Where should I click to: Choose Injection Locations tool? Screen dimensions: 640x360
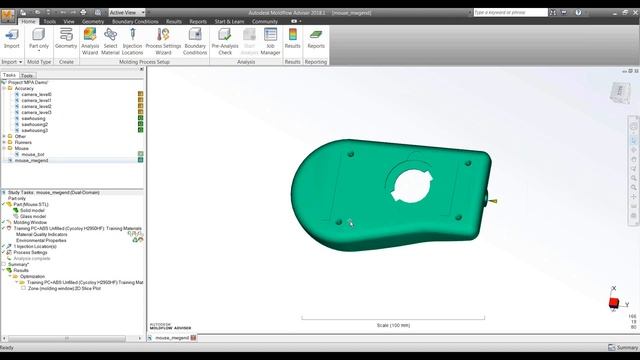132,41
